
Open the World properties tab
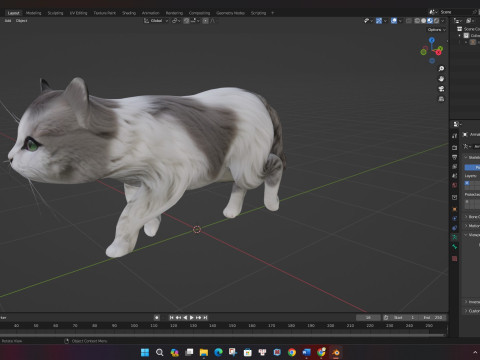pos(454,185)
